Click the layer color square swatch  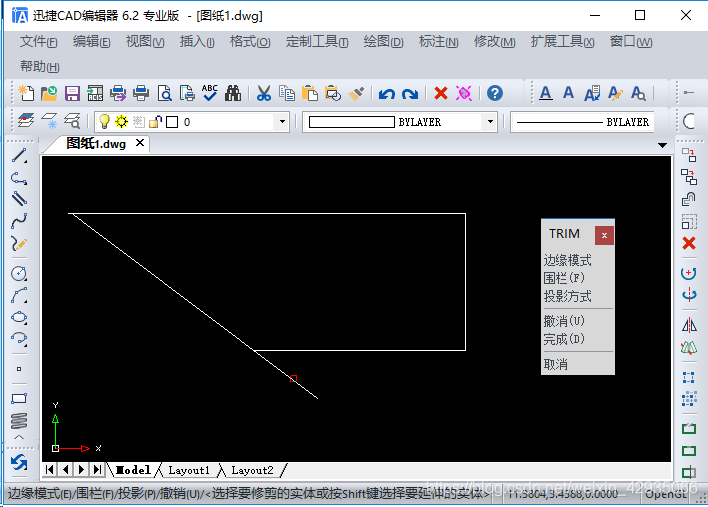172,122
